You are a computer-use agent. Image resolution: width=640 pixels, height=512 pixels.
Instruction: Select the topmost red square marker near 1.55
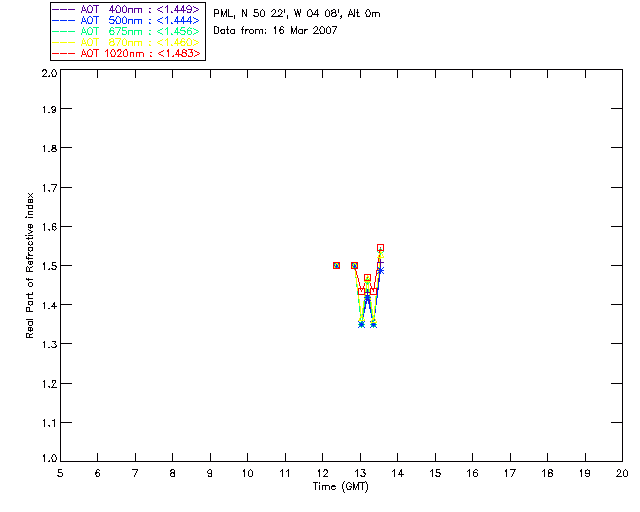coord(380,247)
